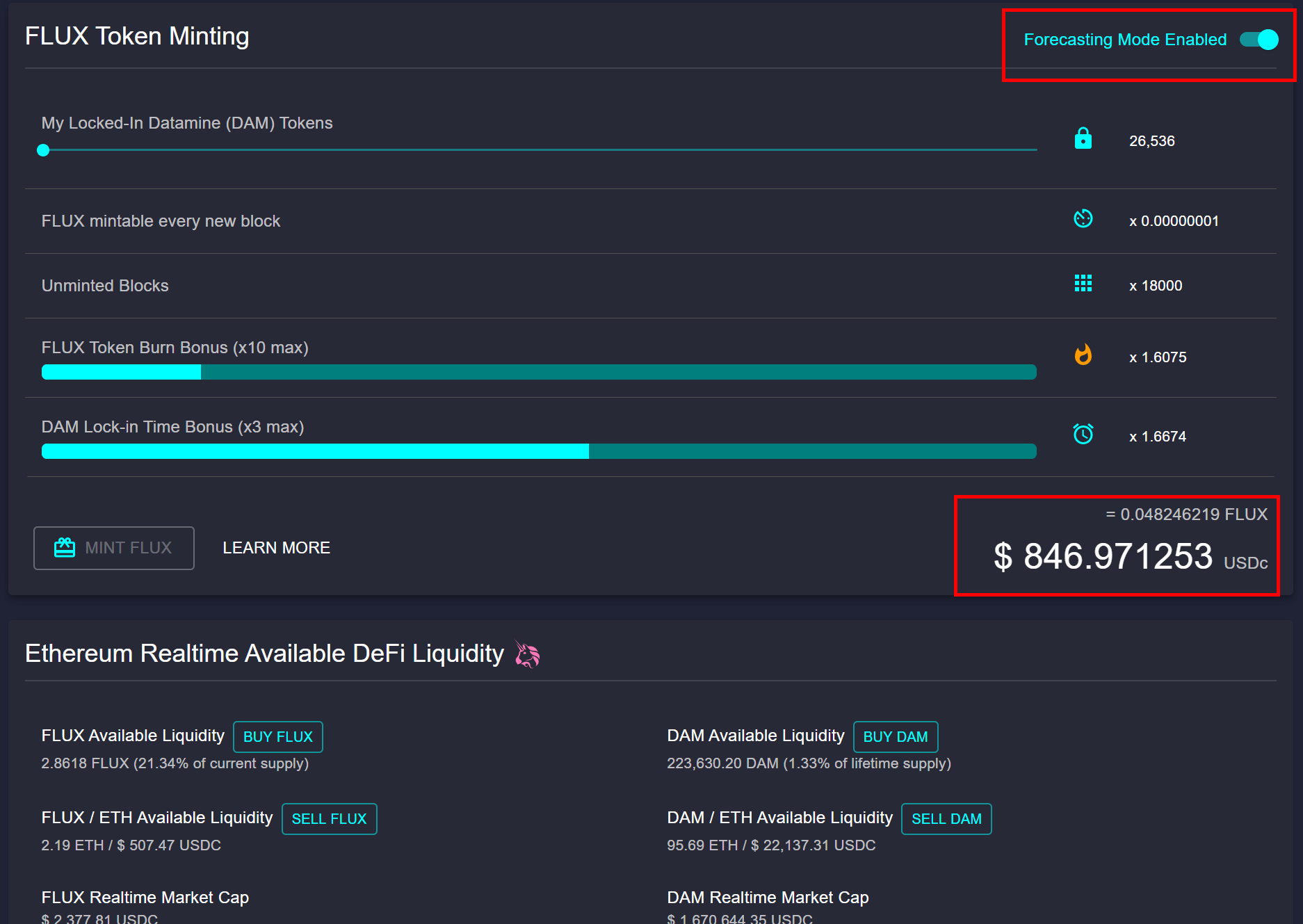The image size is (1303, 924).
Task: Click the dollar value $ 846.971253 USDC
Action: [1131, 557]
